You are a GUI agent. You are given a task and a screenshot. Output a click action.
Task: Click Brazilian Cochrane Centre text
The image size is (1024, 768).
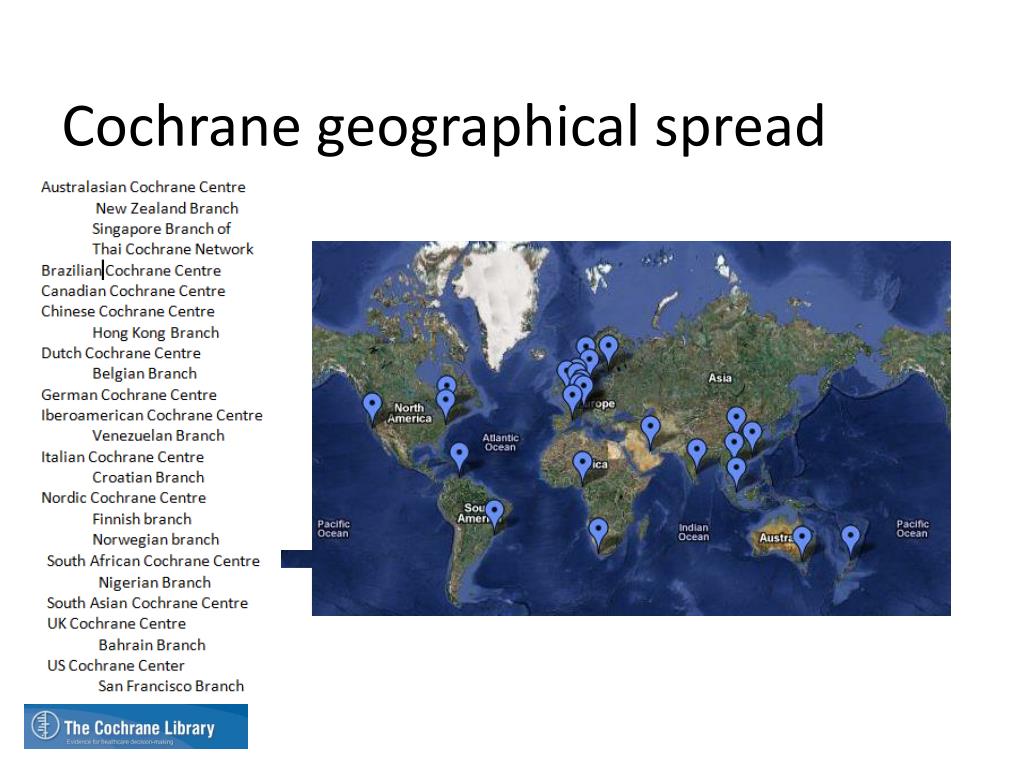point(131,270)
